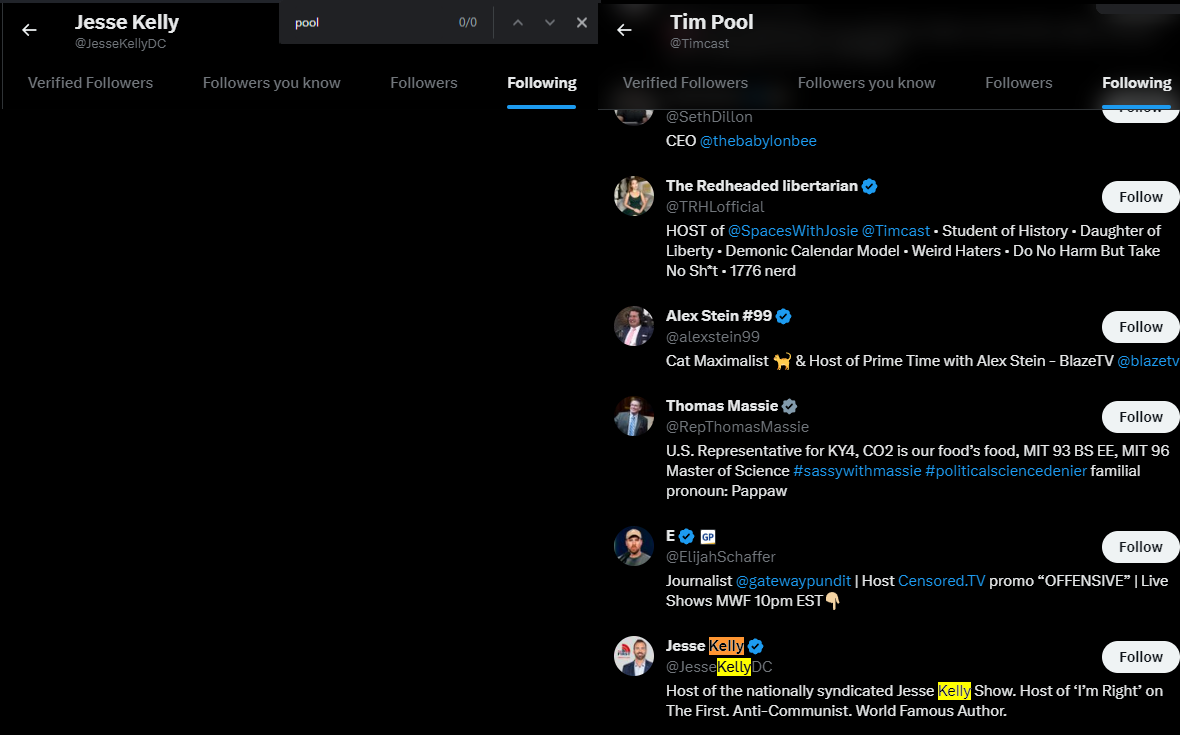
Task: Open @blazetv mention in Alex Stein bio
Action: coord(1148,361)
